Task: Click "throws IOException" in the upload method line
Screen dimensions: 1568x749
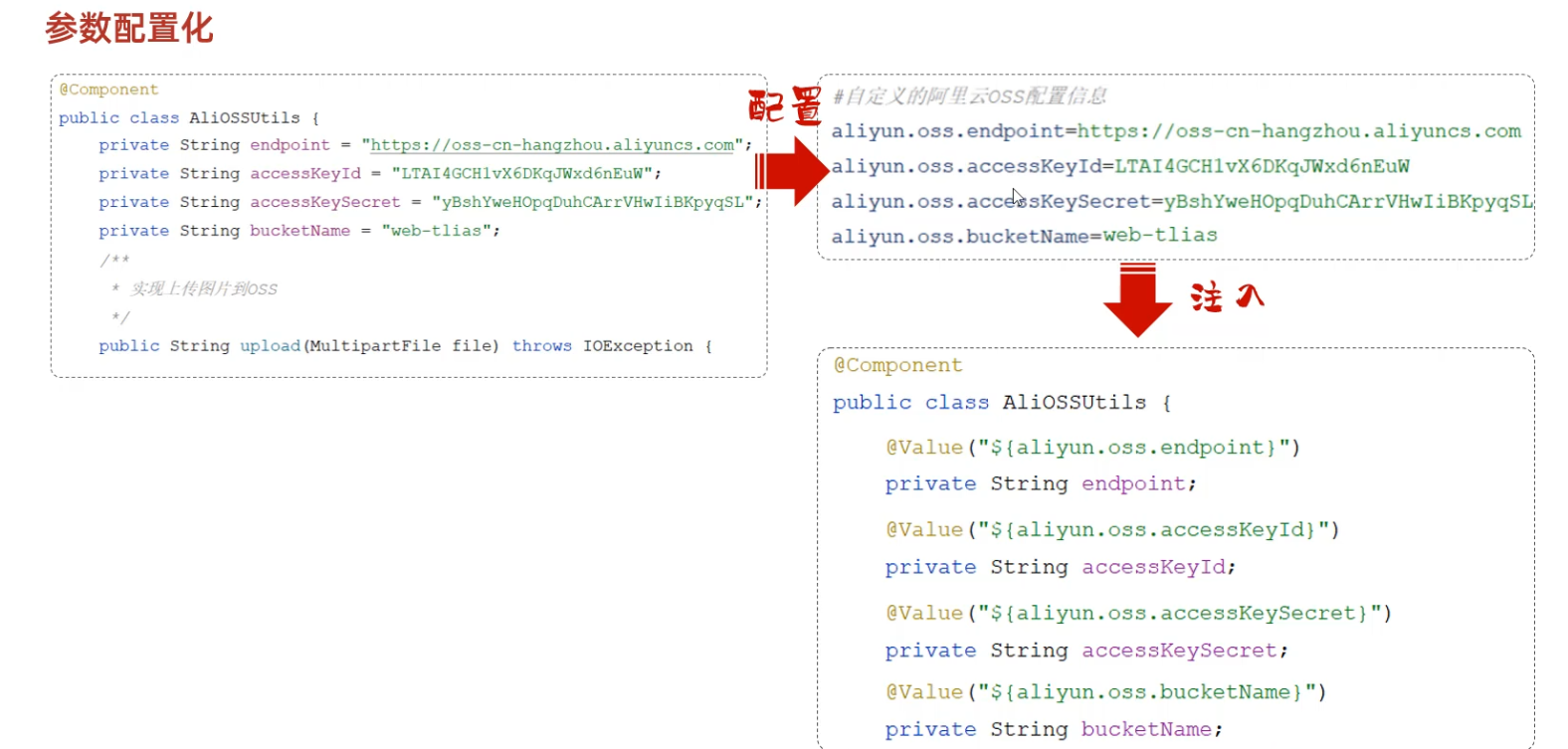Action: (602, 346)
